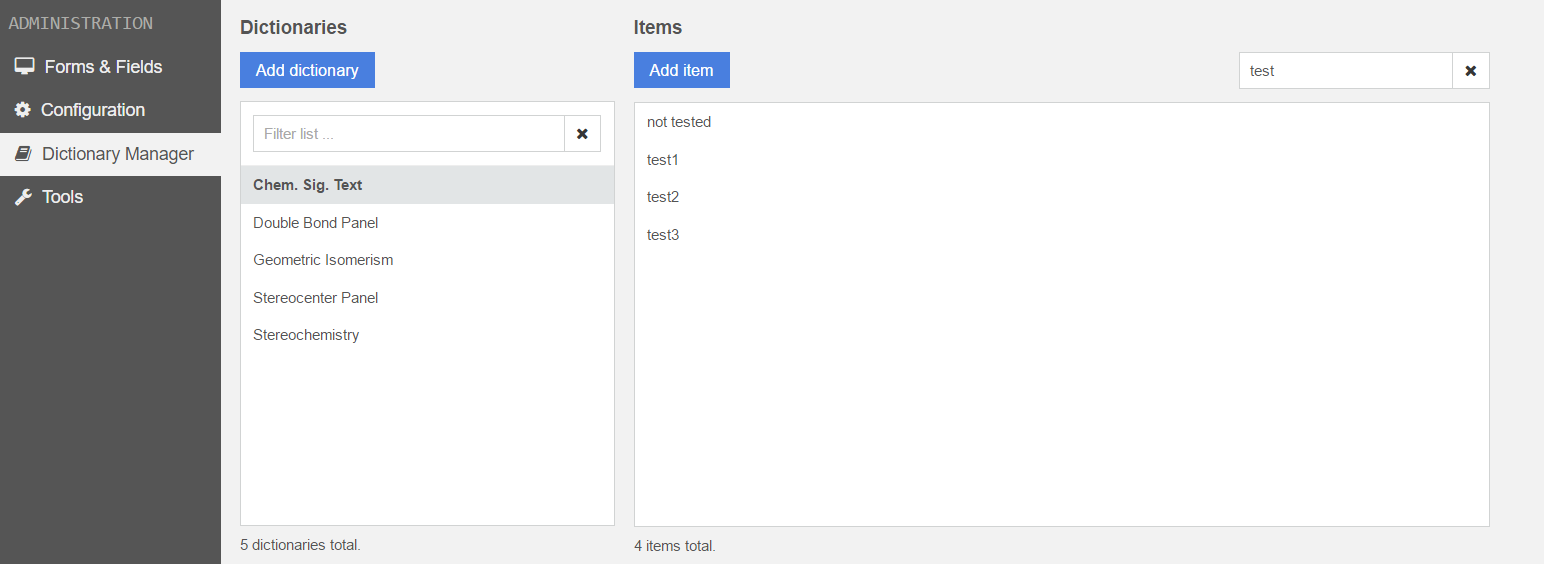Go to the Configuration section
1544x564 pixels.
pos(93,110)
